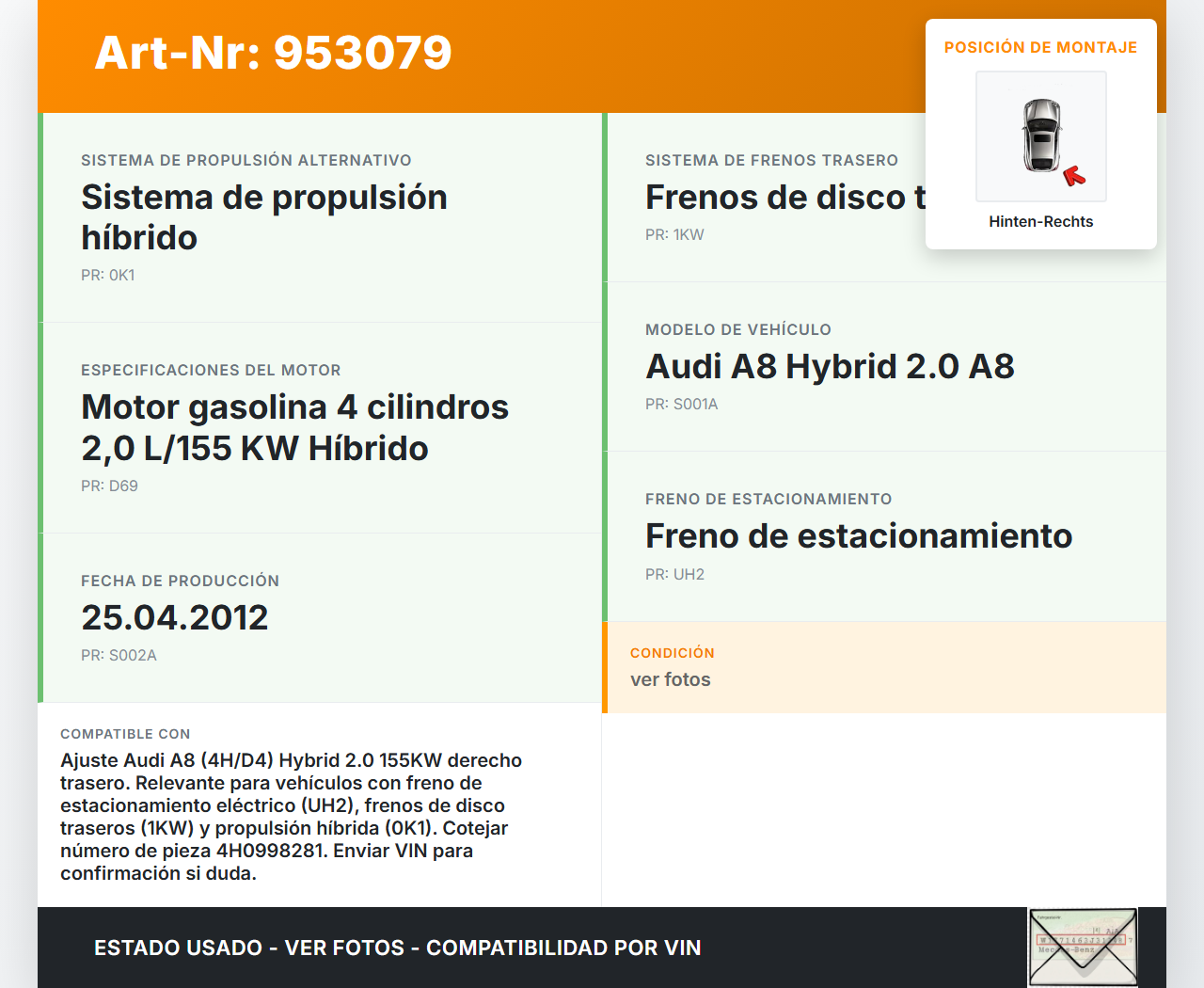This screenshot has height=988, width=1204.
Task: Collapse the POSICIÓN DE MONTAJE panel
Action: [x=1040, y=46]
